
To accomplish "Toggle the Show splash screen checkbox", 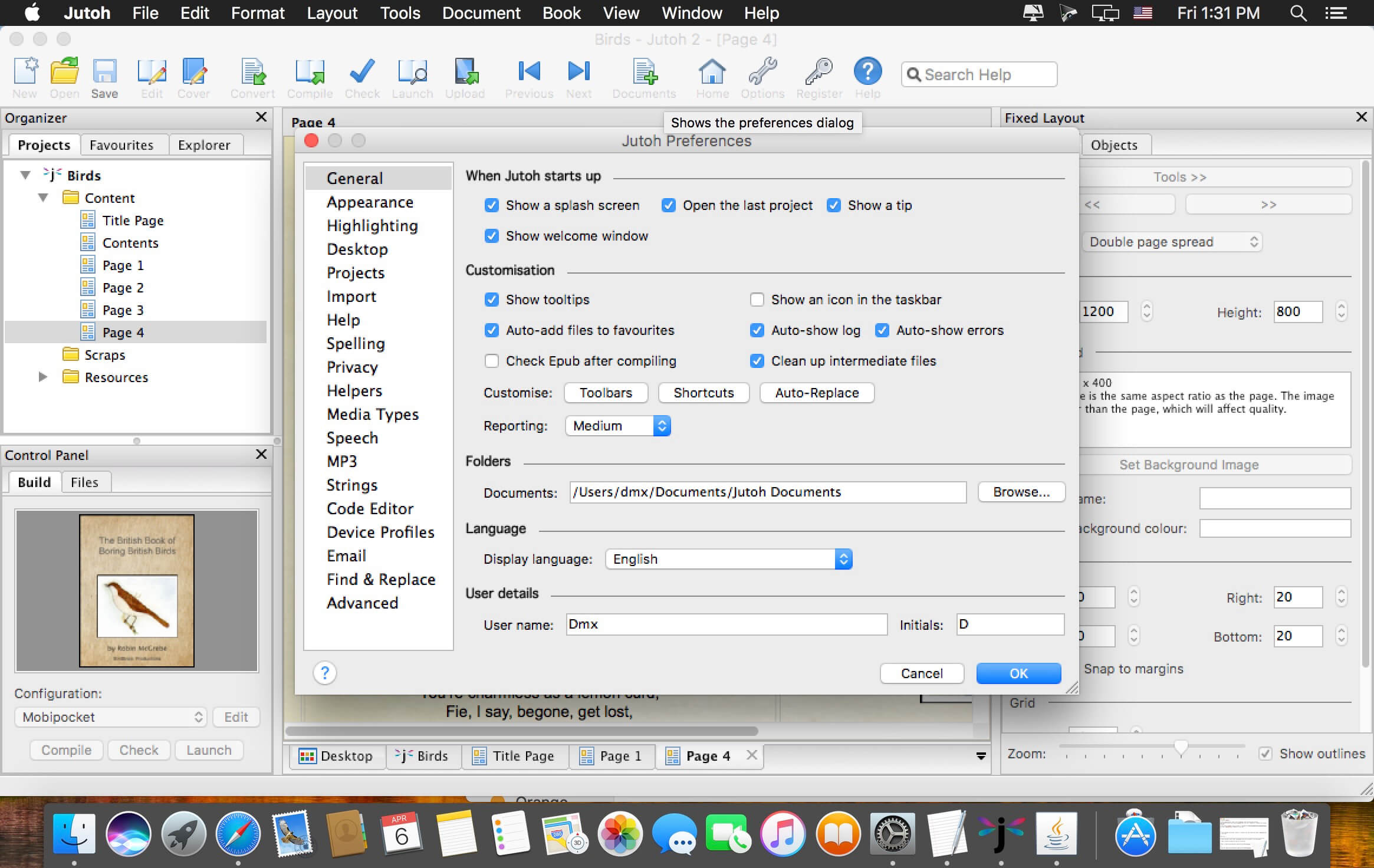I will [491, 205].
